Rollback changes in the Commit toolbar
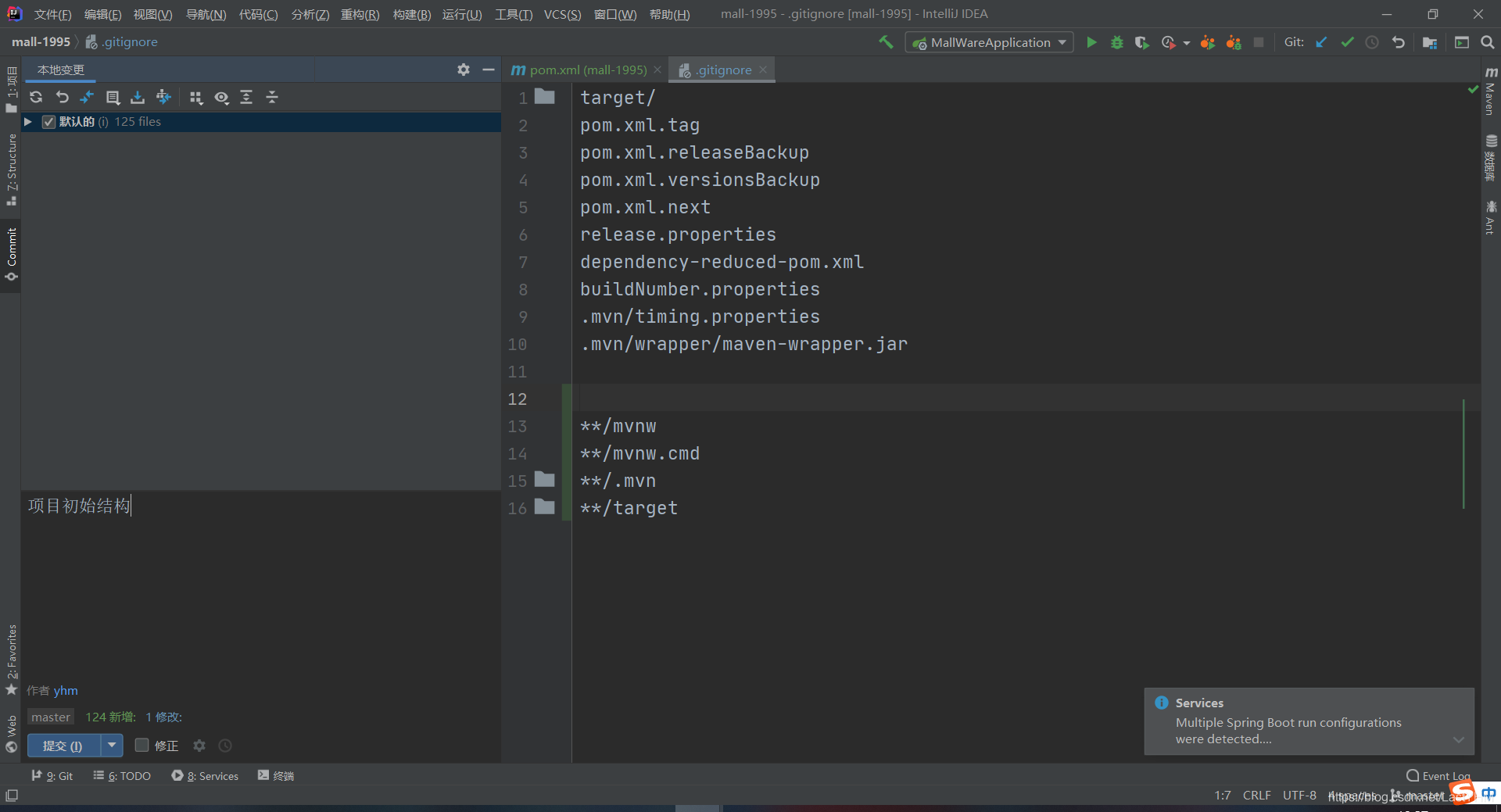The image size is (1501, 812). pos(63,97)
